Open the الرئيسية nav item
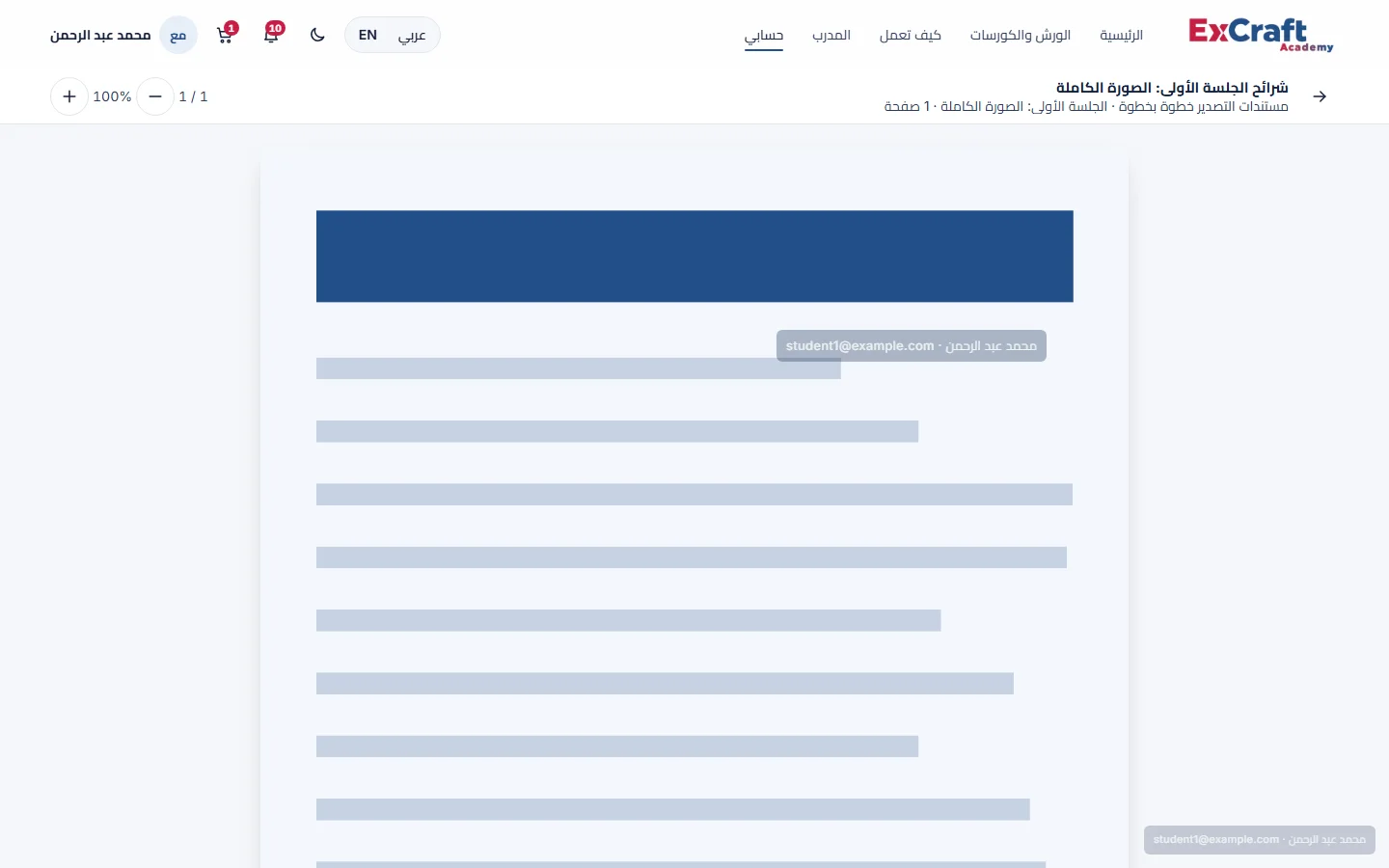Screen dimensions: 1389x868 pyautogui.click(x=1122, y=35)
